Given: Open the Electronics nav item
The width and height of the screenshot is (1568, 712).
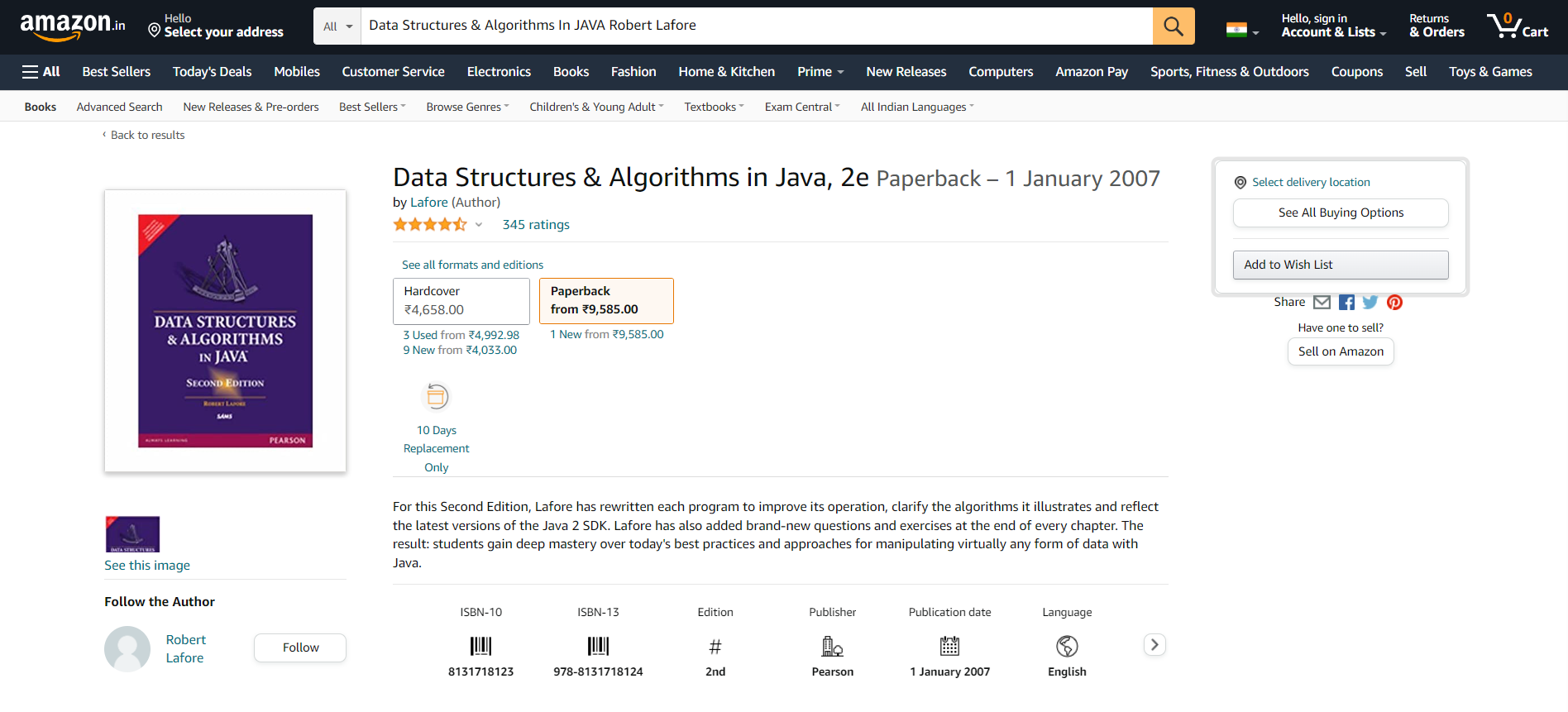Looking at the screenshot, I should point(499,72).
